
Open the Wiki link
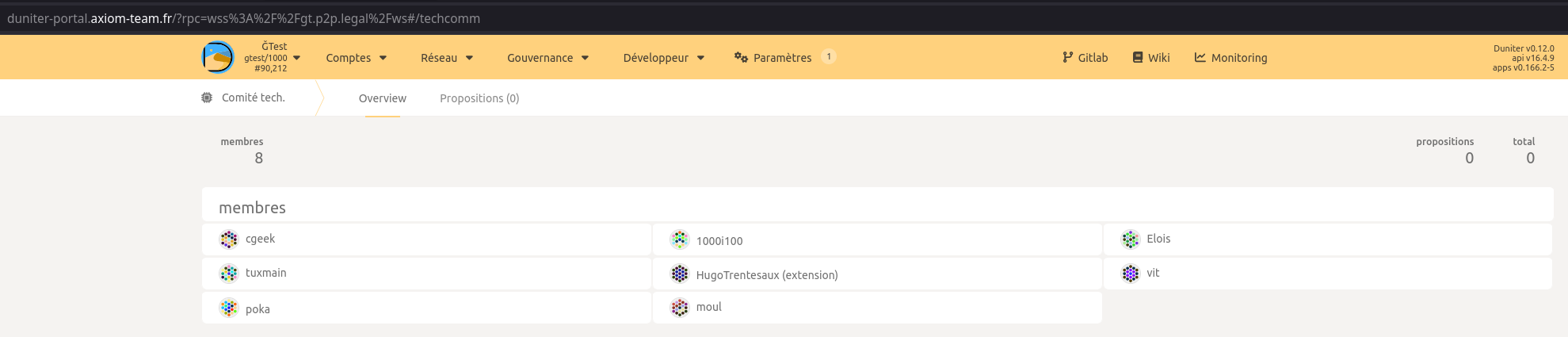click(x=1150, y=58)
